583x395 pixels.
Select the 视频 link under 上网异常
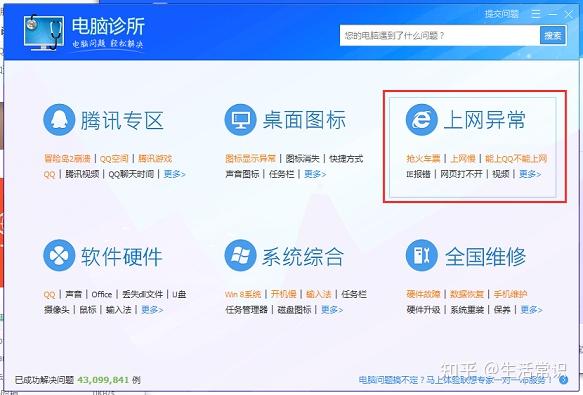click(501, 174)
